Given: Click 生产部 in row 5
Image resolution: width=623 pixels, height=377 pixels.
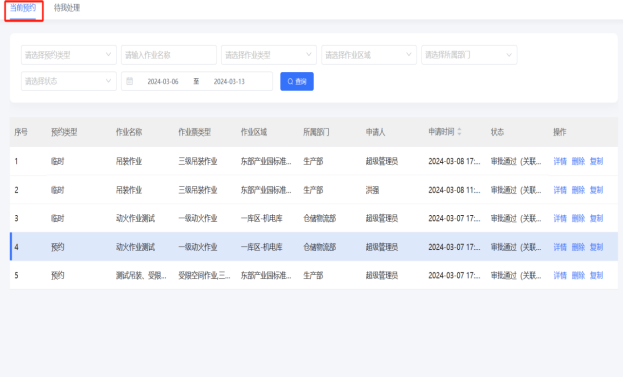Looking at the screenshot, I should (313, 275).
